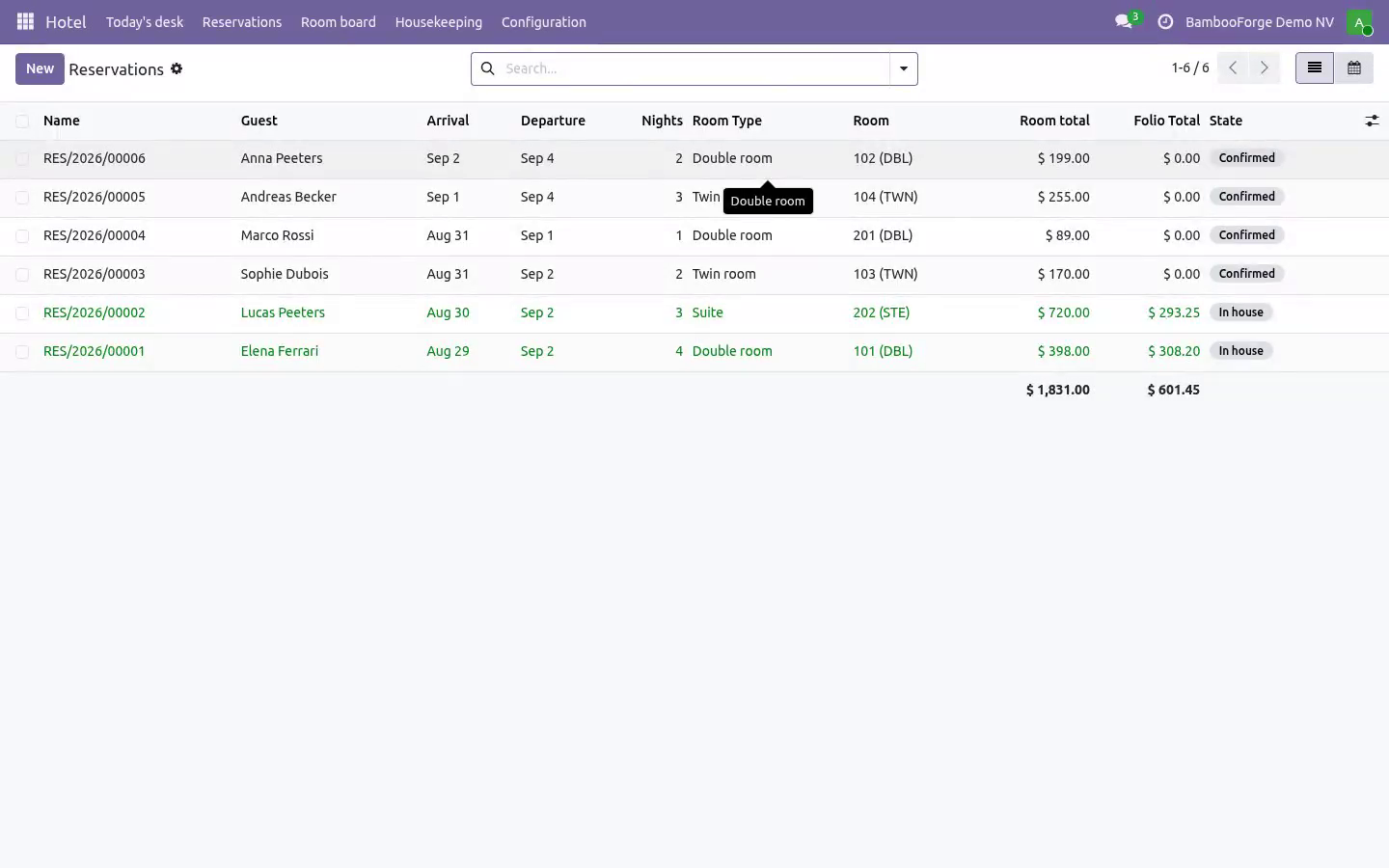Open the Housekeeping menu

(x=439, y=21)
